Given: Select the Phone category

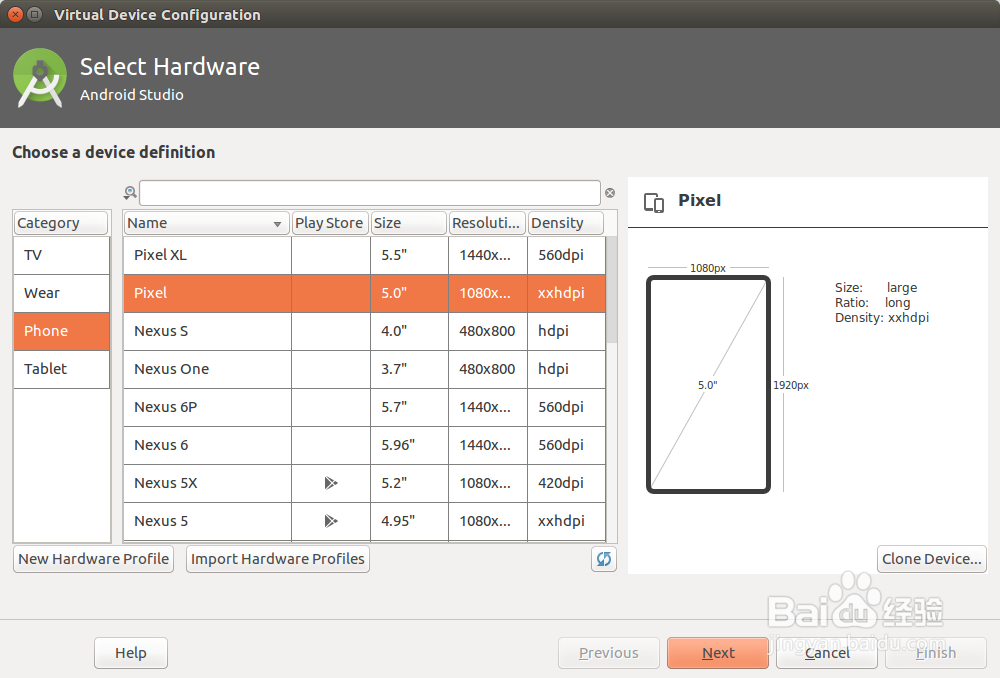Looking at the screenshot, I should pyautogui.click(x=62, y=331).
